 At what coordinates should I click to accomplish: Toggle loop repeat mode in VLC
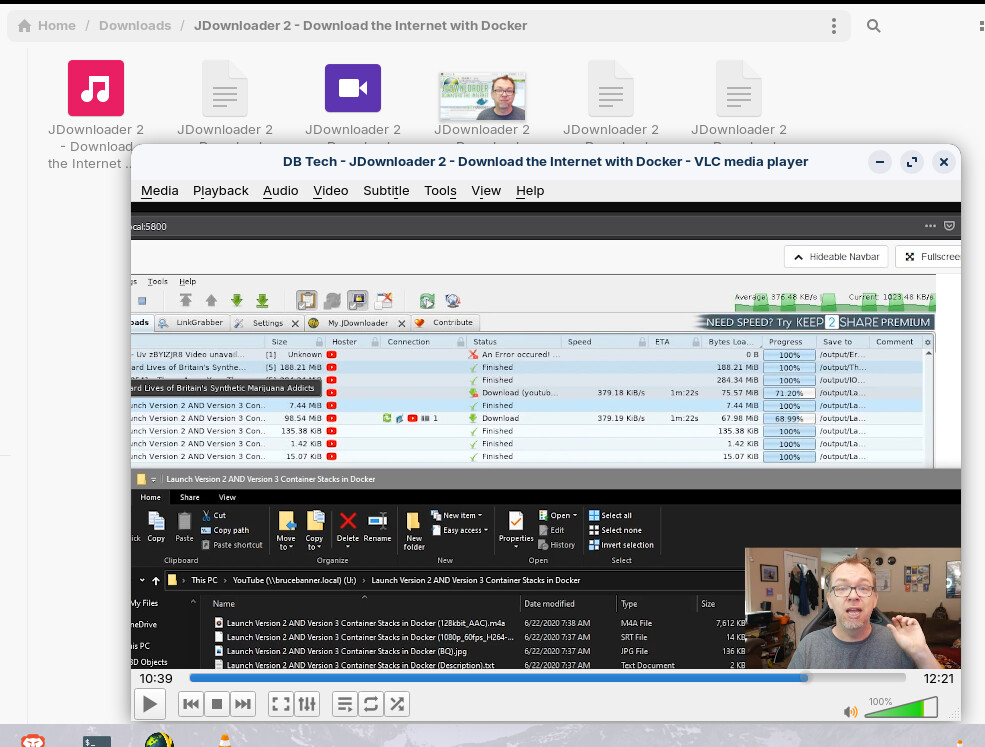pos(371,704)
